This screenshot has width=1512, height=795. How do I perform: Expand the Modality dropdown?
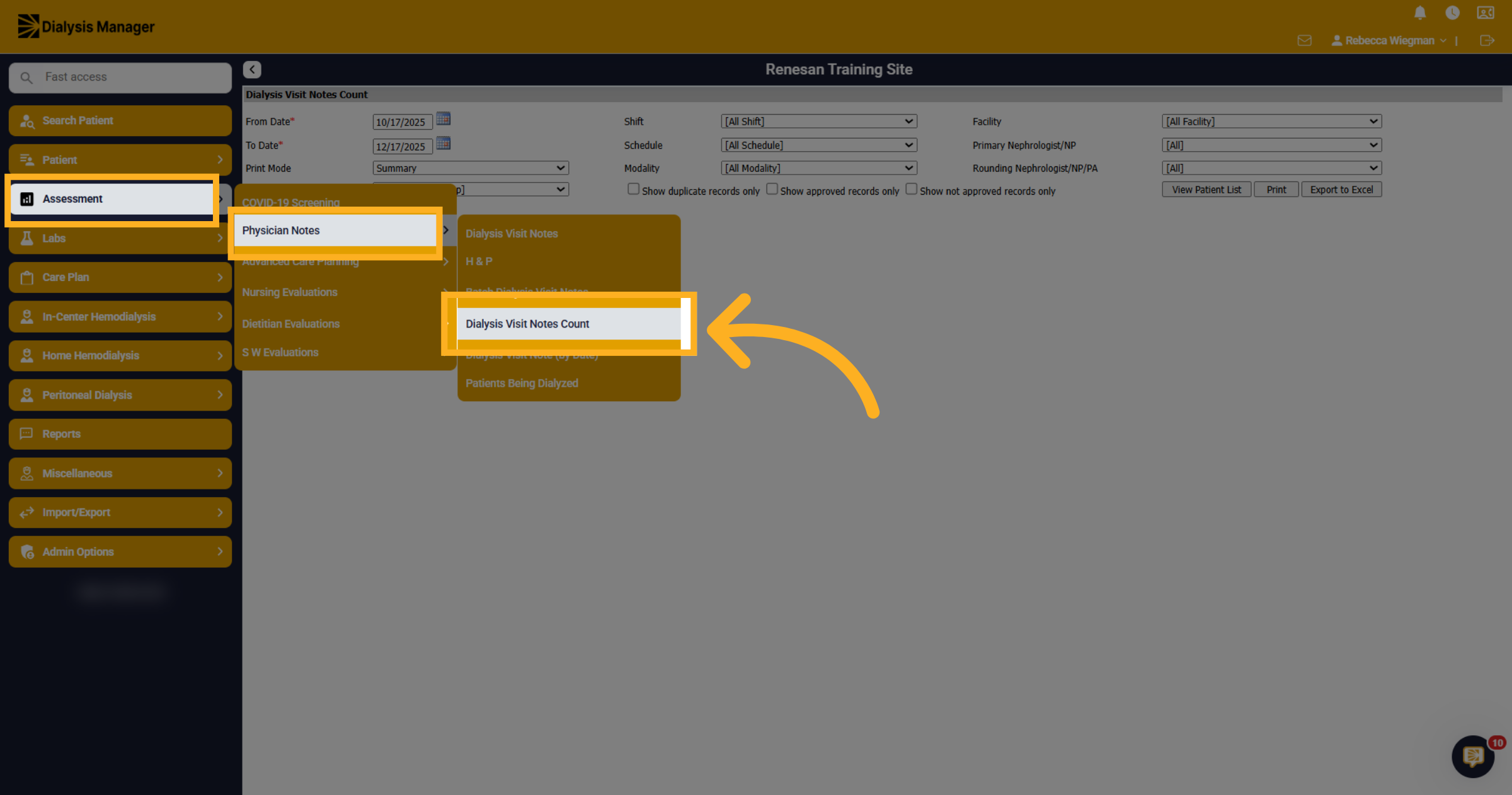[x=819, y=168]
